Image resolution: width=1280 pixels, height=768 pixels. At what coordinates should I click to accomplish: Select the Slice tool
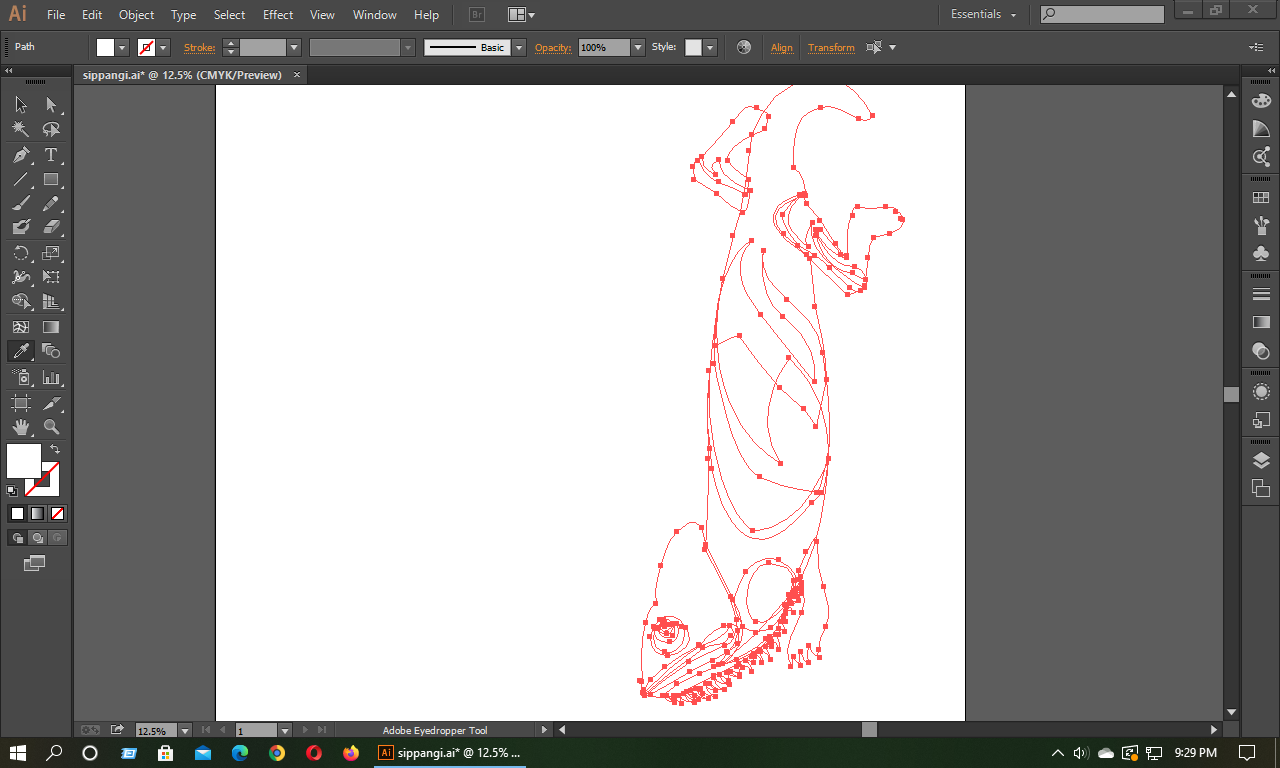[51, 403]
